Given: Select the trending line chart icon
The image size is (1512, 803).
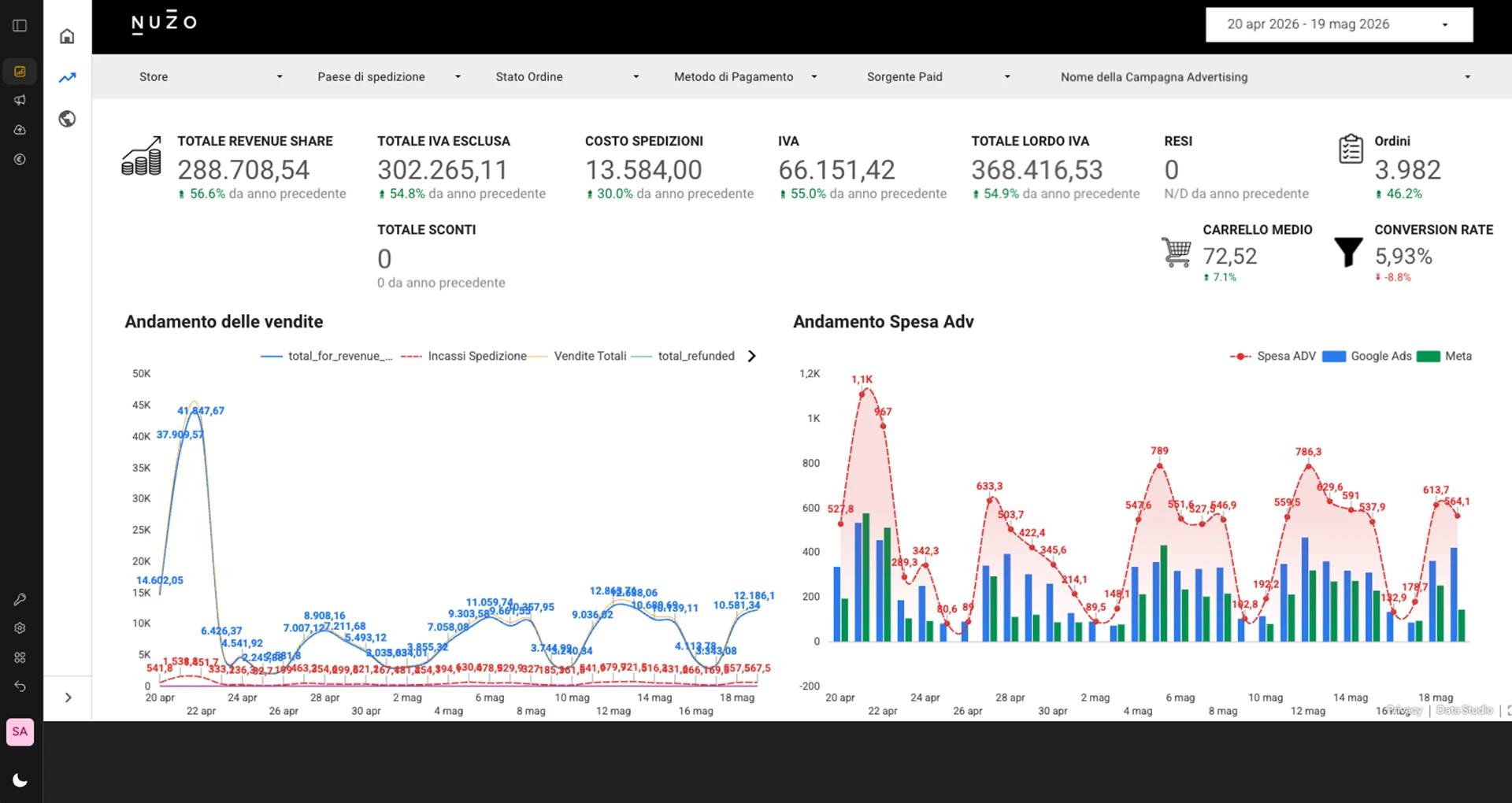Looking at the screenshot, I should [67, 77].
